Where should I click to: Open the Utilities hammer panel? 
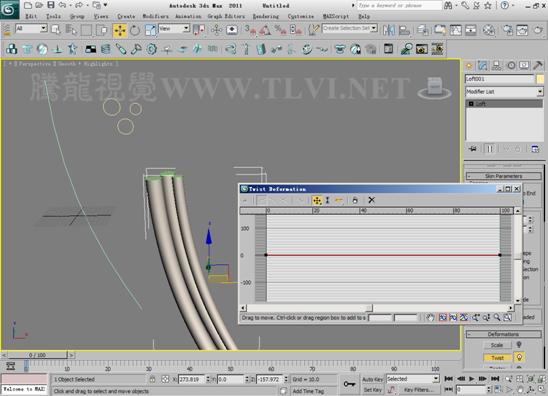click(x=538, y=65)
